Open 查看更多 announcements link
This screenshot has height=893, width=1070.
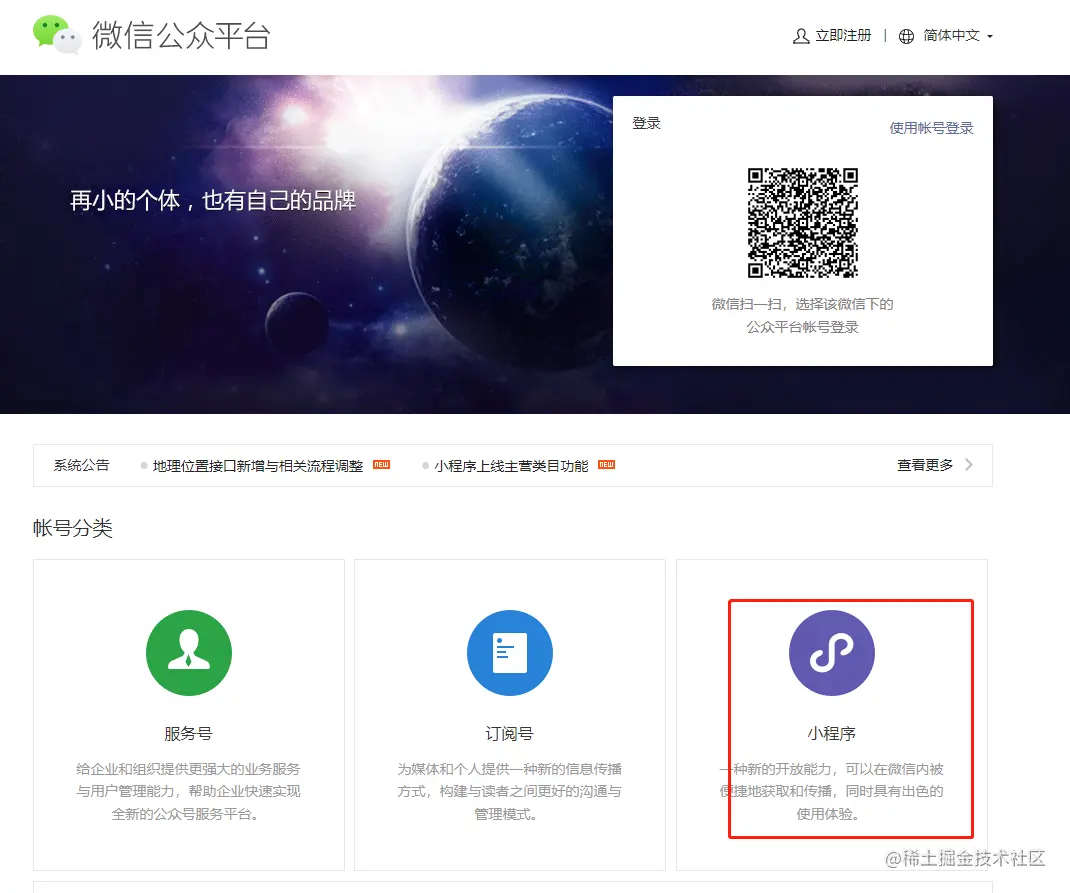(x=925, y=465)
